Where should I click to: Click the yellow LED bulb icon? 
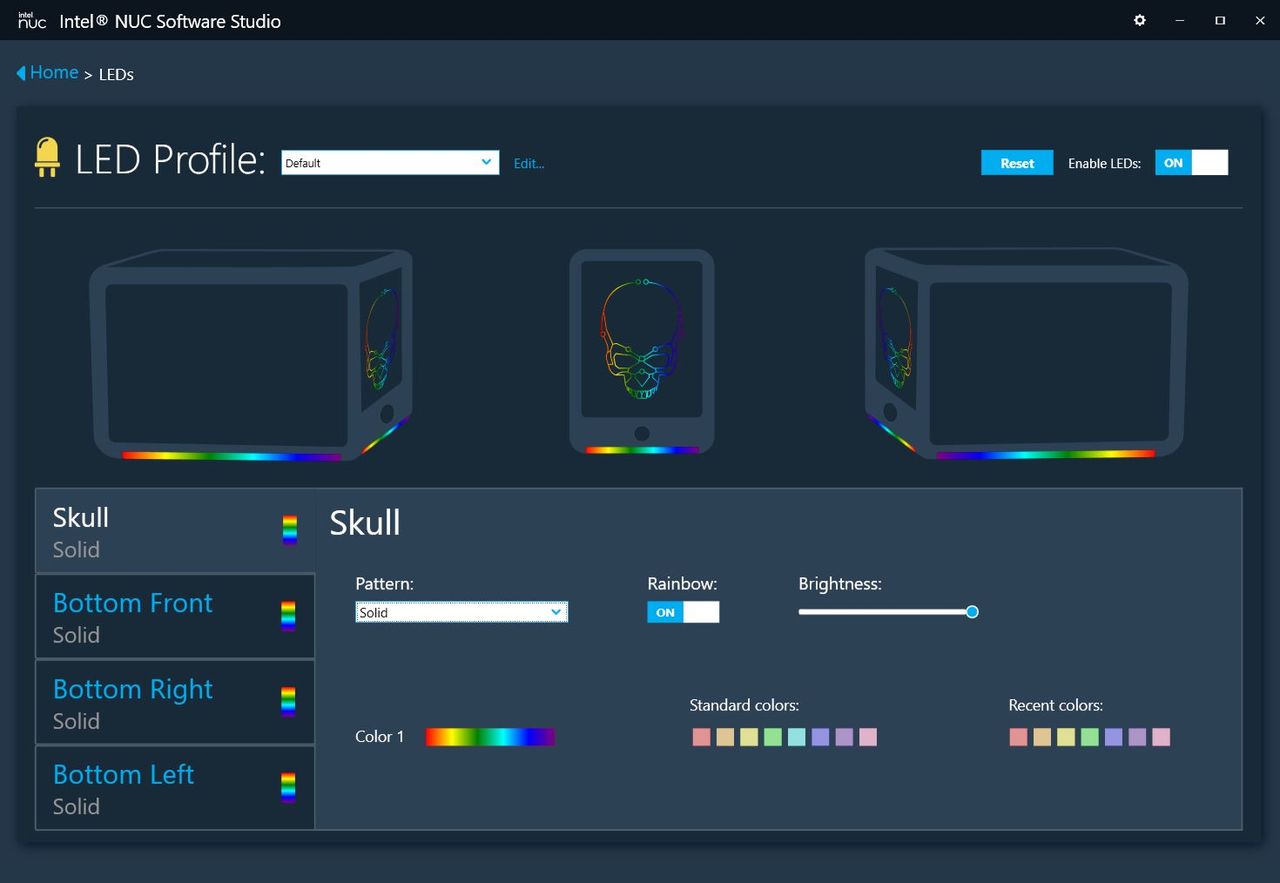point(47,158)
